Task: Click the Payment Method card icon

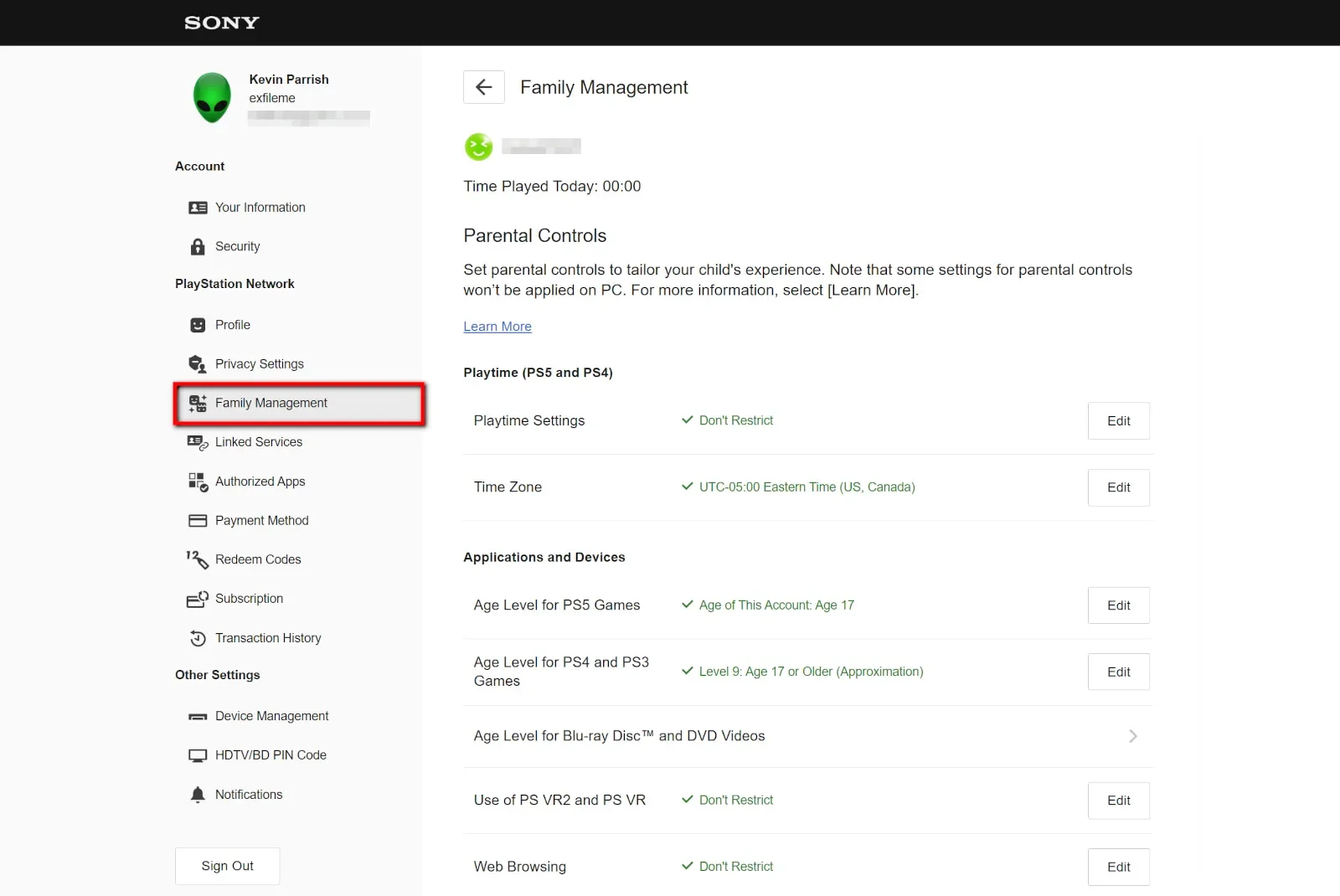Action: 197,520
